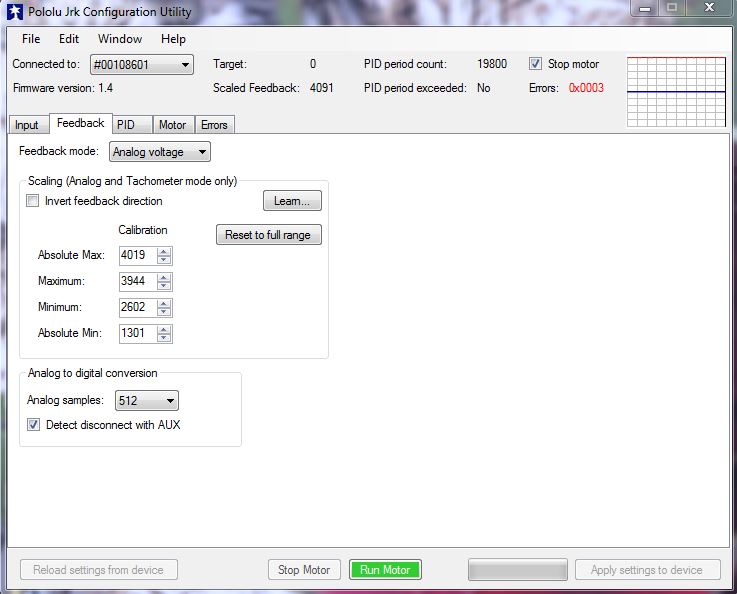Decrease Minimum with down arrow
The width and height of the screenshot is (737, 594).
[164, 312]
